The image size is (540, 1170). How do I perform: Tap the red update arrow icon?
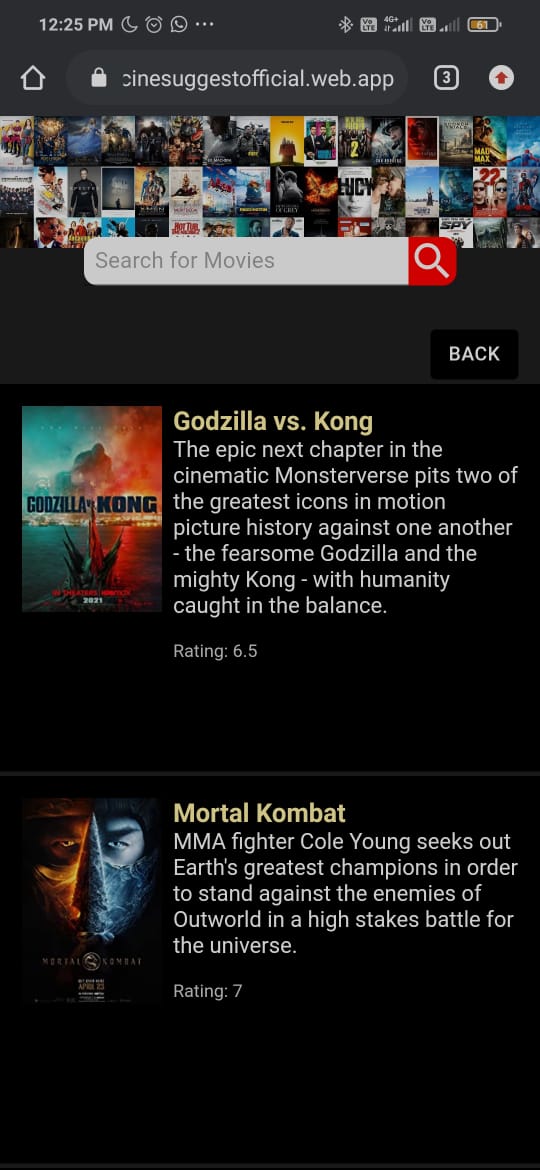coord(501,78)
